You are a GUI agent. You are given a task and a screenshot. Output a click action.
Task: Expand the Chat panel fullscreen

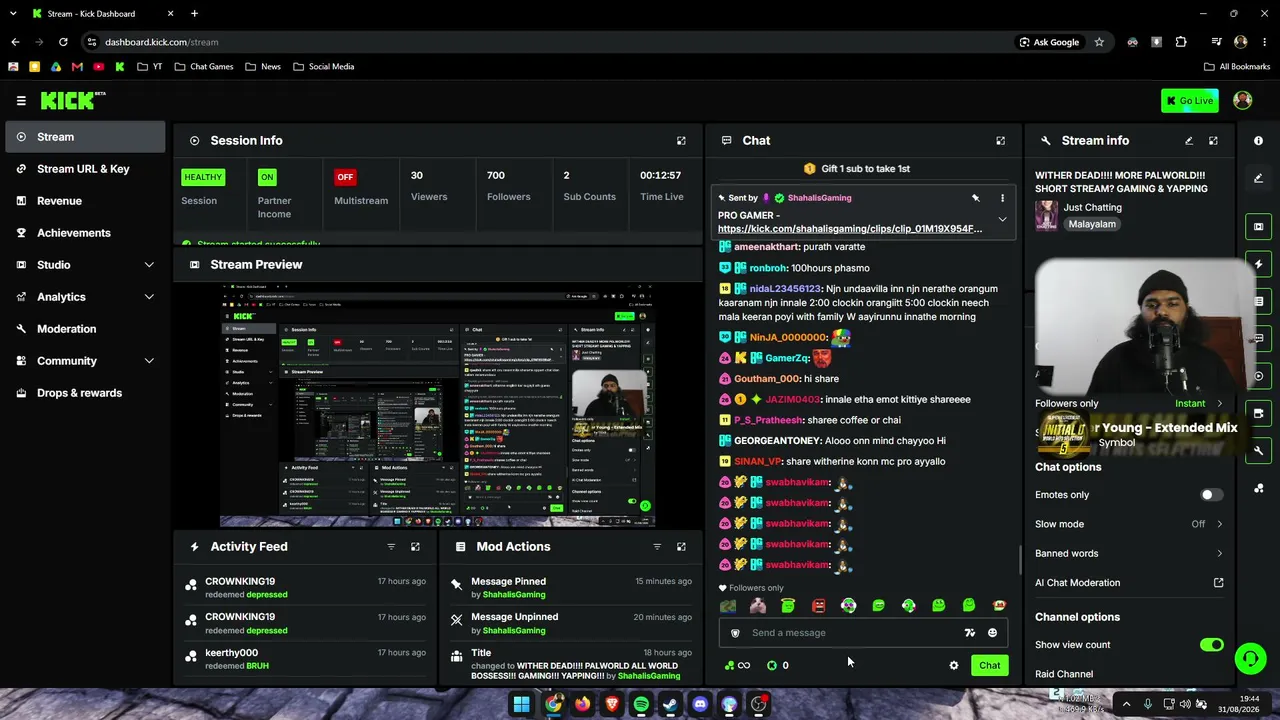coord(1000,141)
